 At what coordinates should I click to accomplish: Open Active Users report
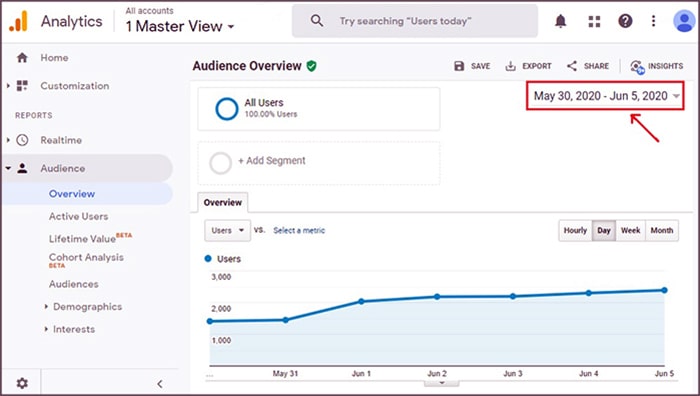click(x=79, y=216)
